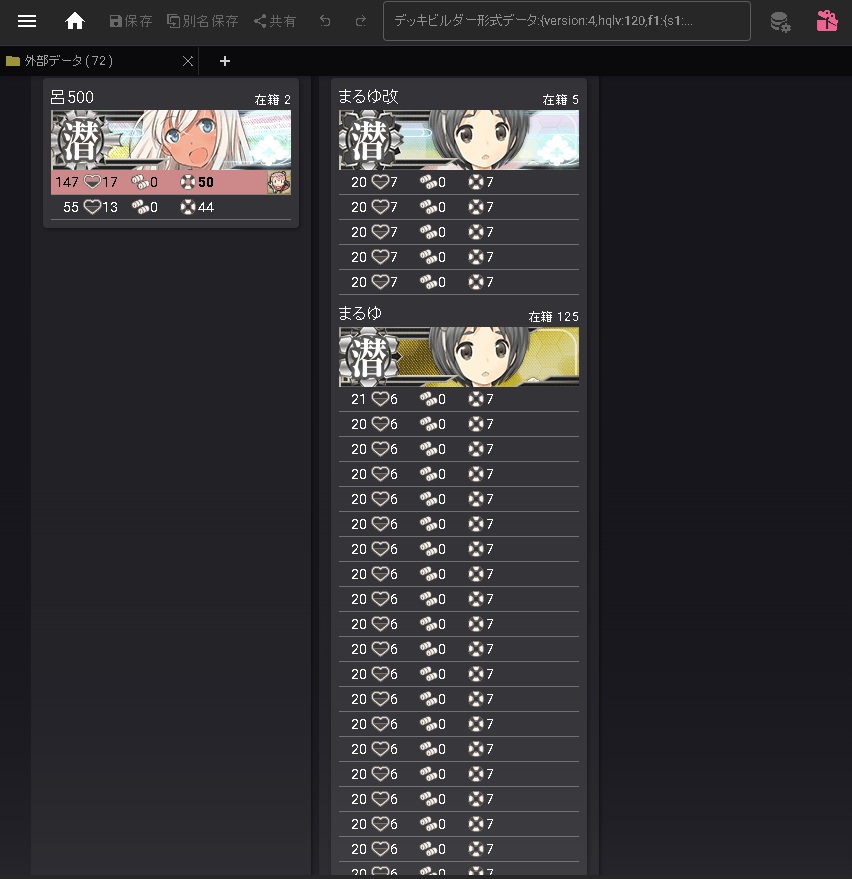Click the 呂500 title text

point(72,97)
